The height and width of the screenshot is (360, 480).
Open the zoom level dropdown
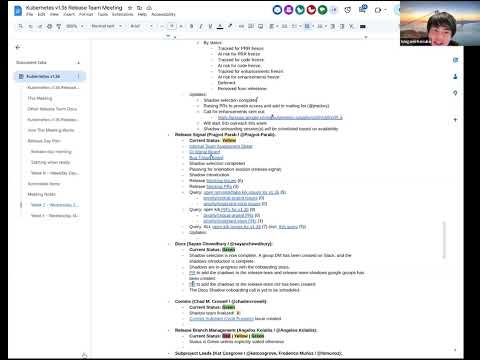(75, 26)
